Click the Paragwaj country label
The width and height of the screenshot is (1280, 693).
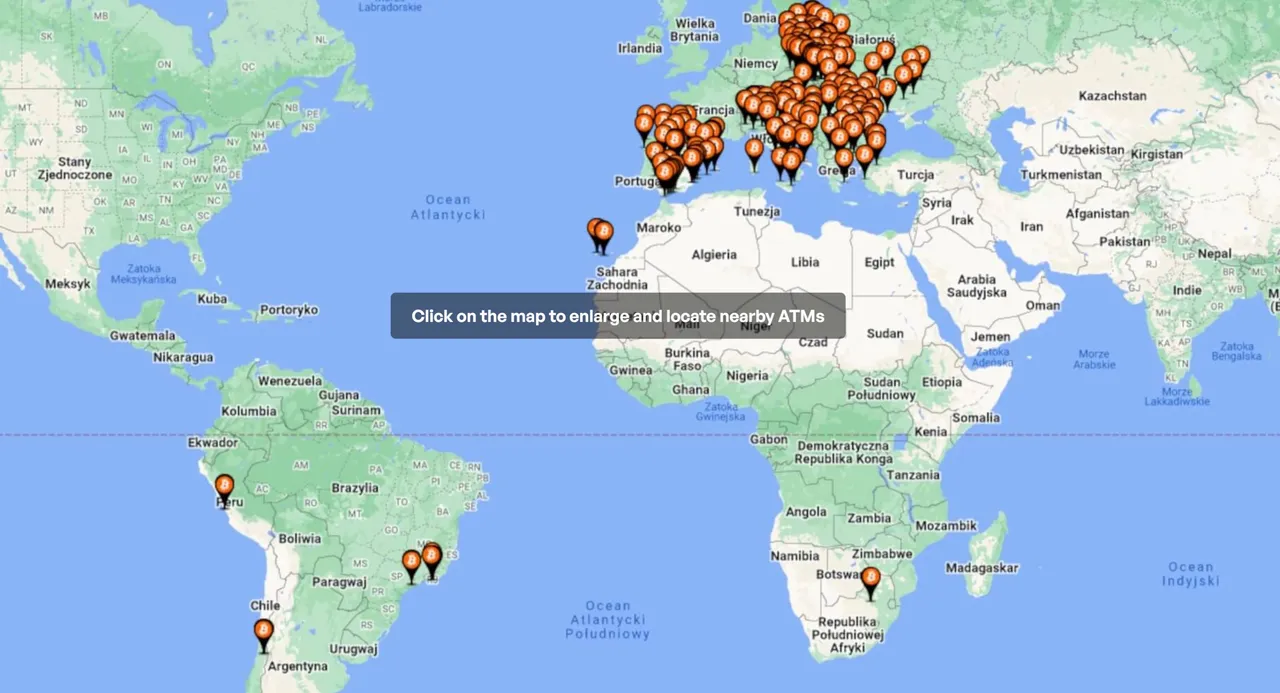(x=340, y=581)
